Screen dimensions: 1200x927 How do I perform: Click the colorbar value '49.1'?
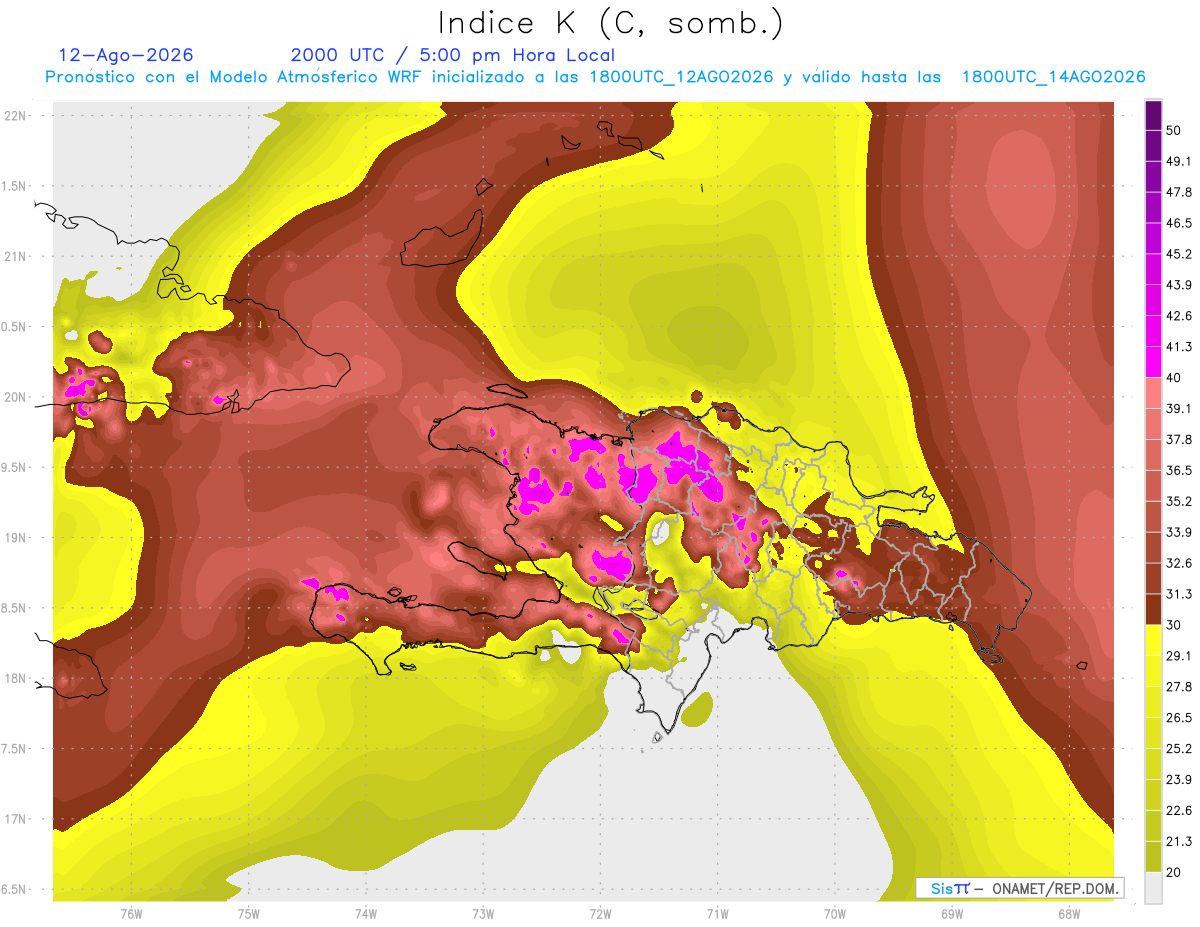(x=1179, y=162)
